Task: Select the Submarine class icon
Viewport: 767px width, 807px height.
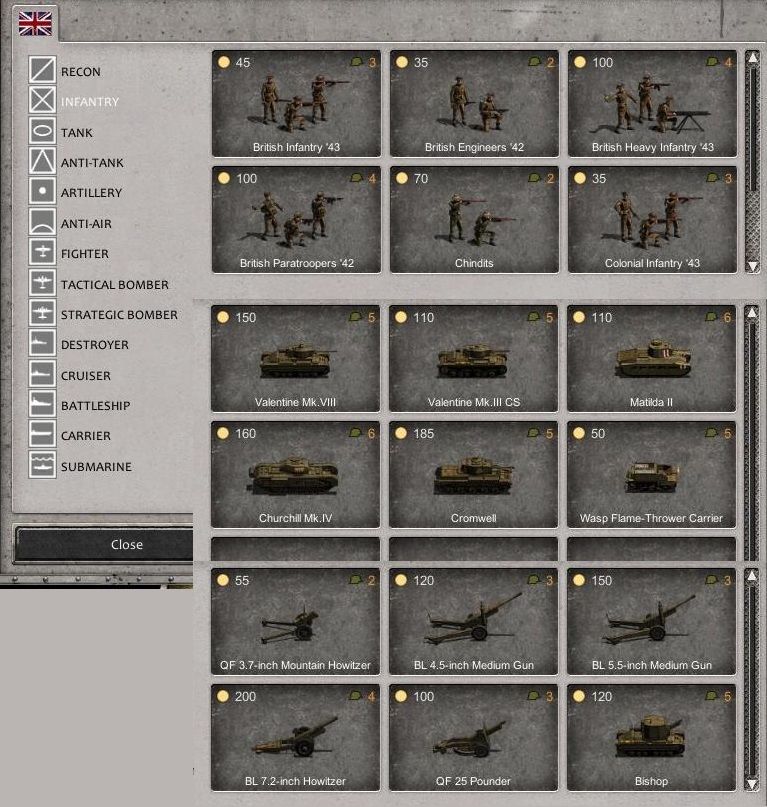Action: [x=42, y=464]
